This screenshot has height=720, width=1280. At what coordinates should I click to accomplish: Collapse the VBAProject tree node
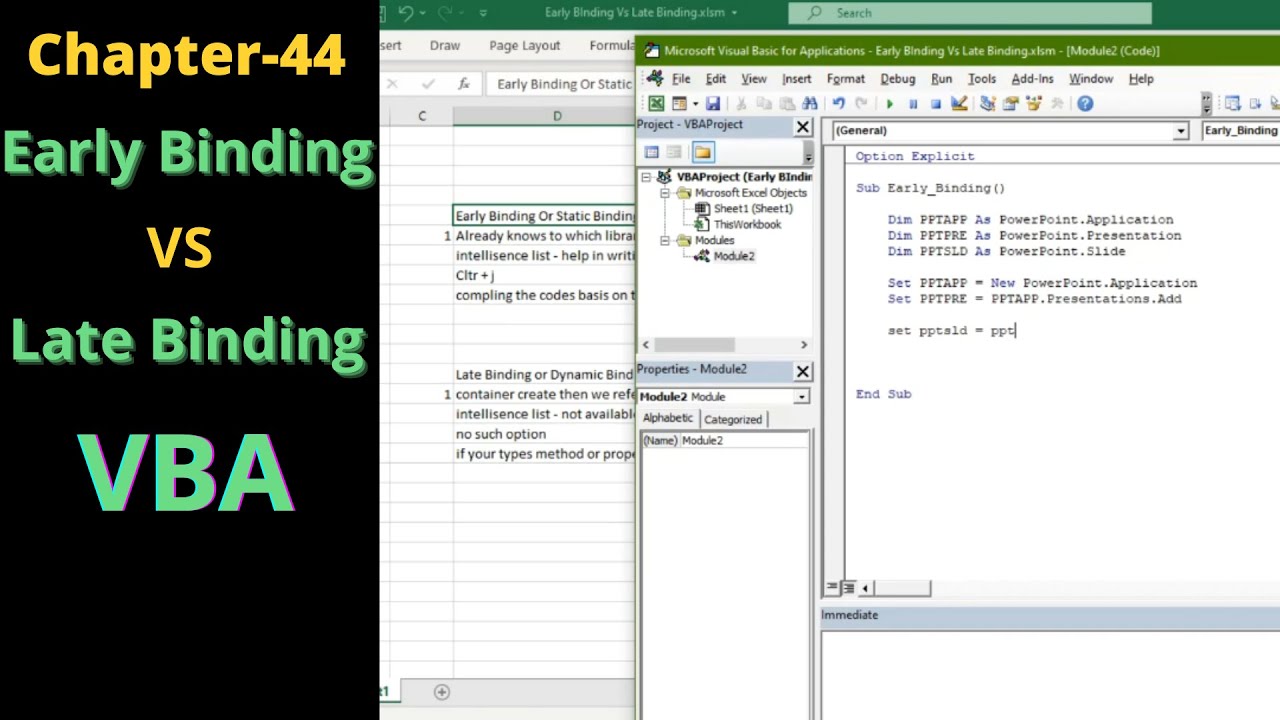(647, 177)
